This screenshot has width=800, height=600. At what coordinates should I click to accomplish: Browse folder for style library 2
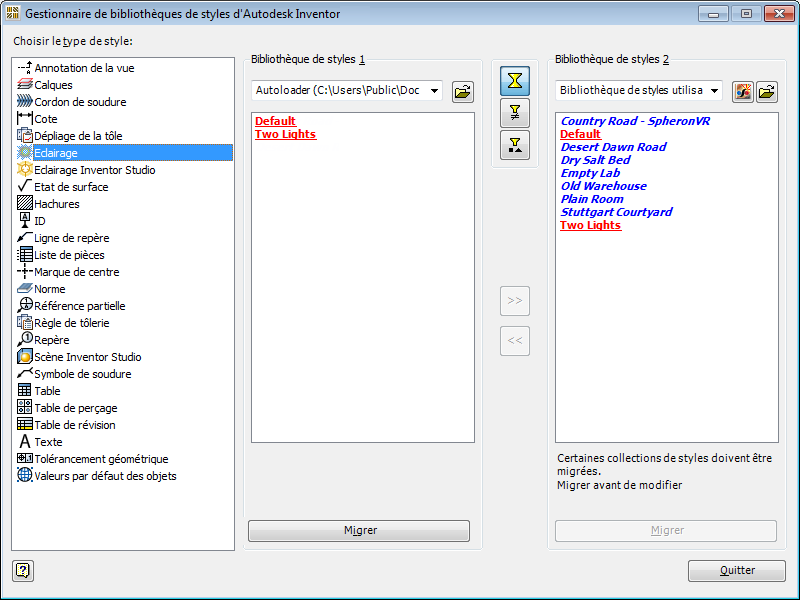tap(767, 92)
